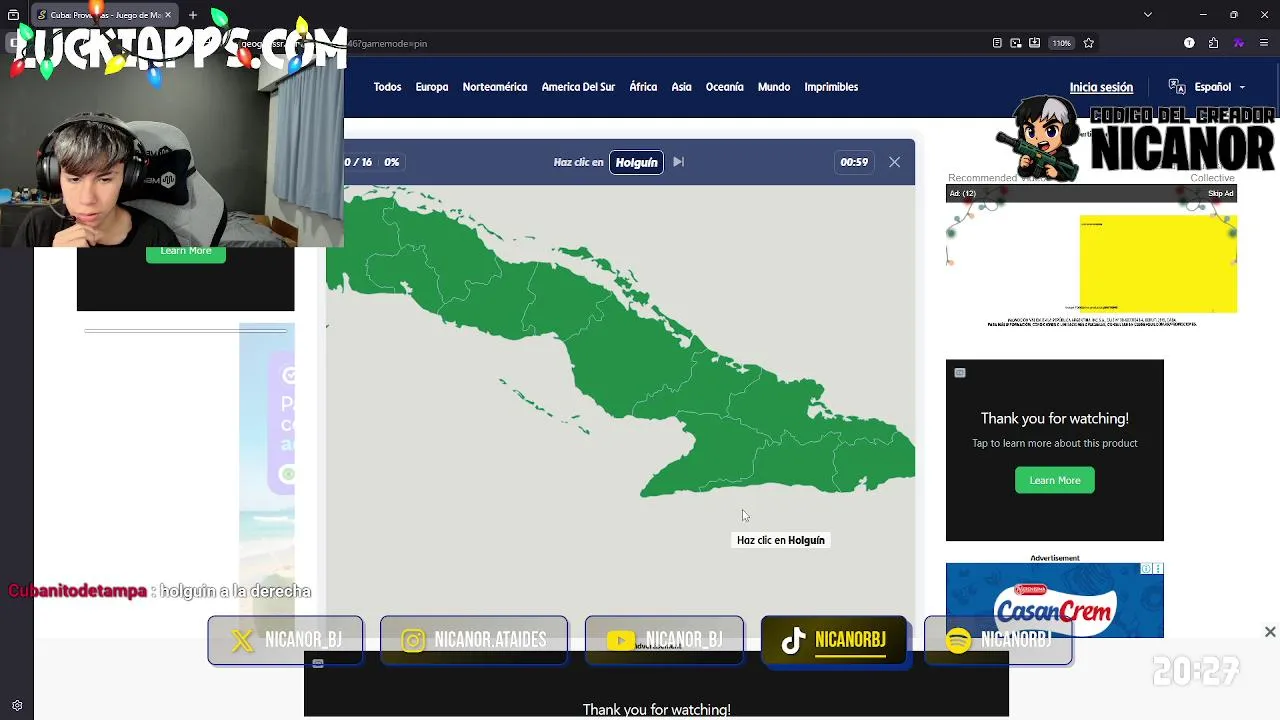Open the browser extensions puzzle icon

pos(1214,43)
